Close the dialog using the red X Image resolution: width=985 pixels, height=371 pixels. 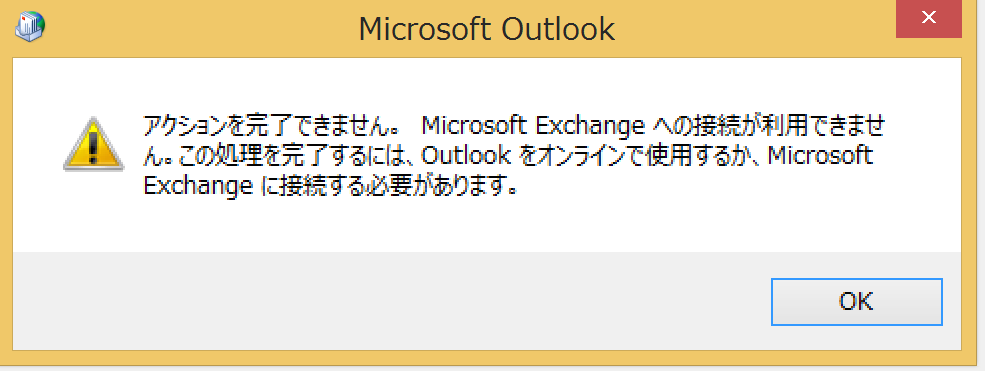(928, 18)
